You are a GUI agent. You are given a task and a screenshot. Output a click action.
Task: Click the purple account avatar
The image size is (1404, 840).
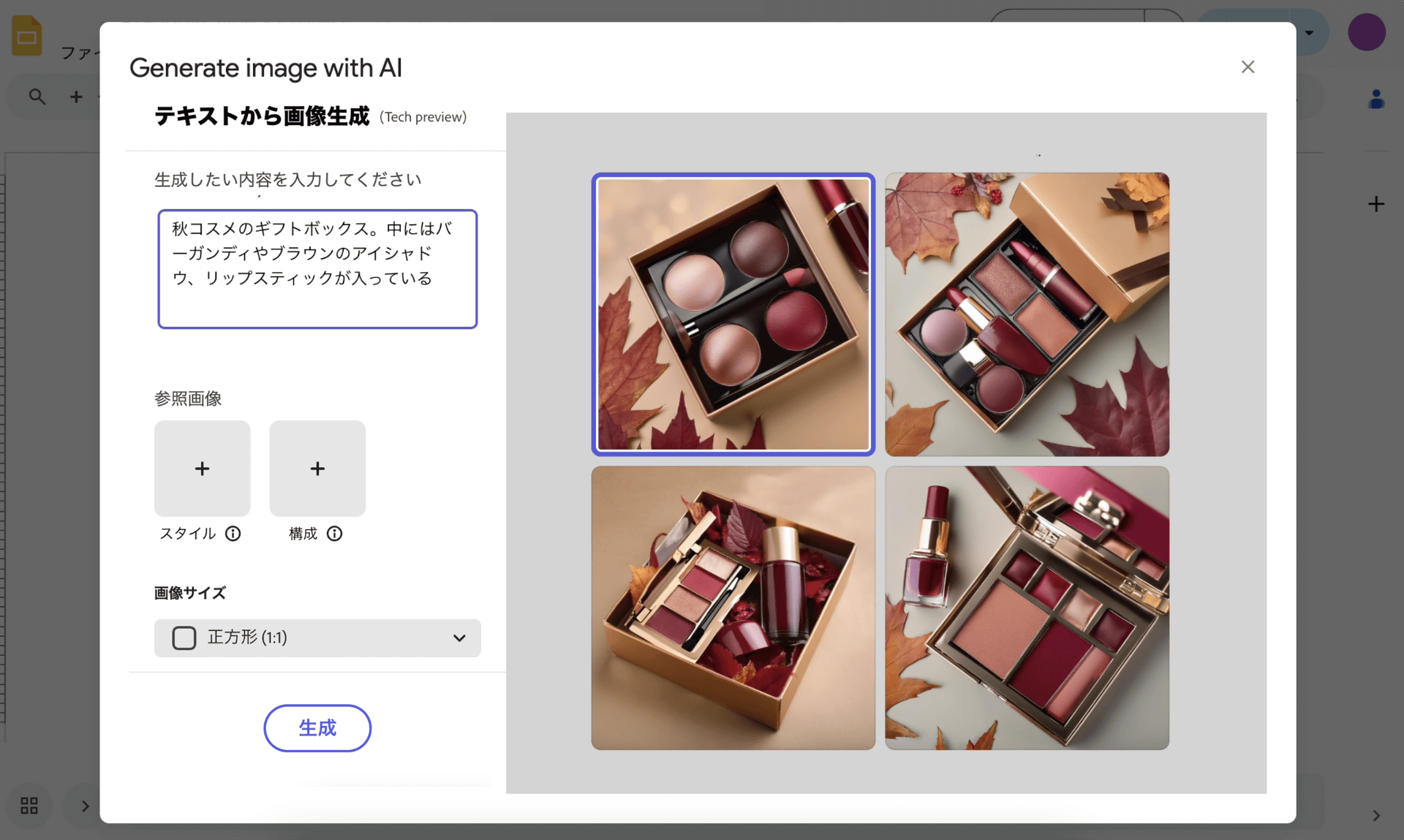1366,33
